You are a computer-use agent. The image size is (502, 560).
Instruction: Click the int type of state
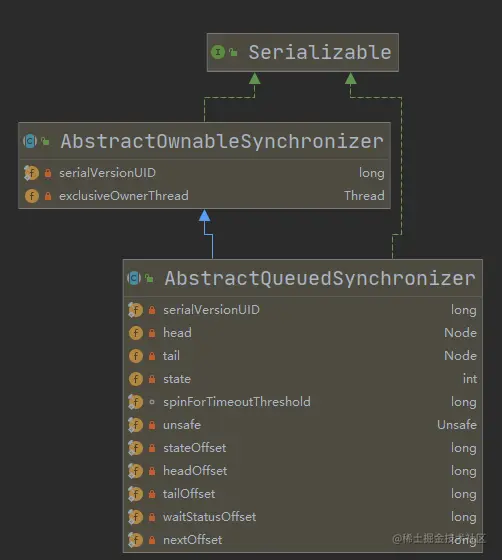[470, 379]
